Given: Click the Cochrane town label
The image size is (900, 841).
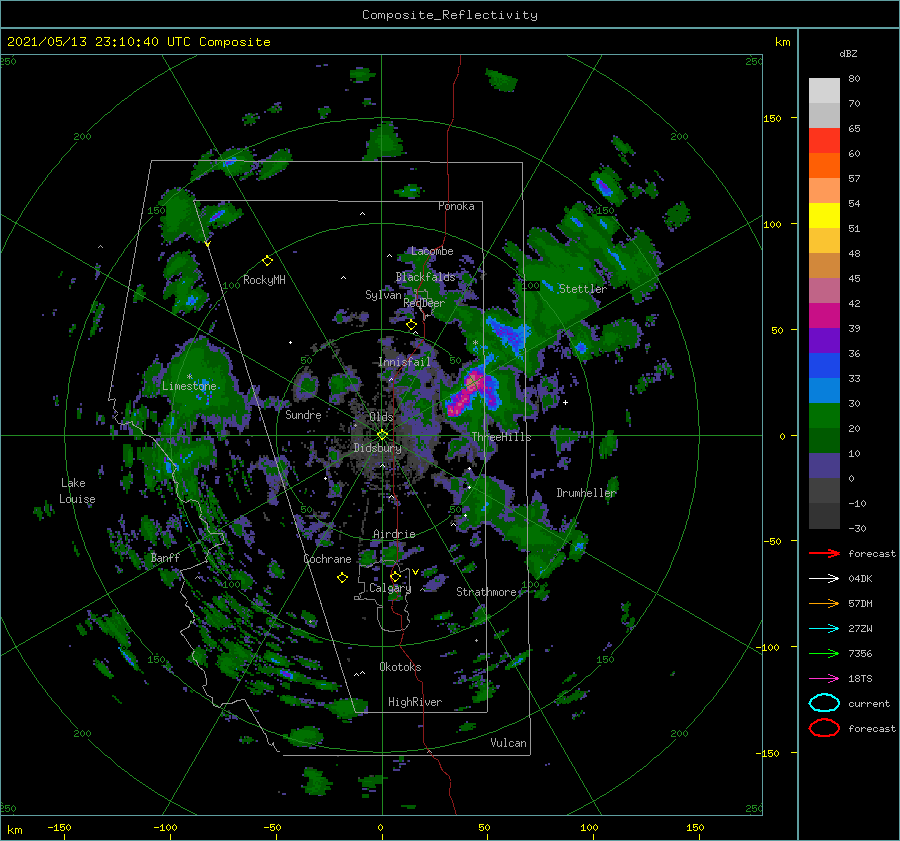Looking at the screenshot, I should [327, 559].
